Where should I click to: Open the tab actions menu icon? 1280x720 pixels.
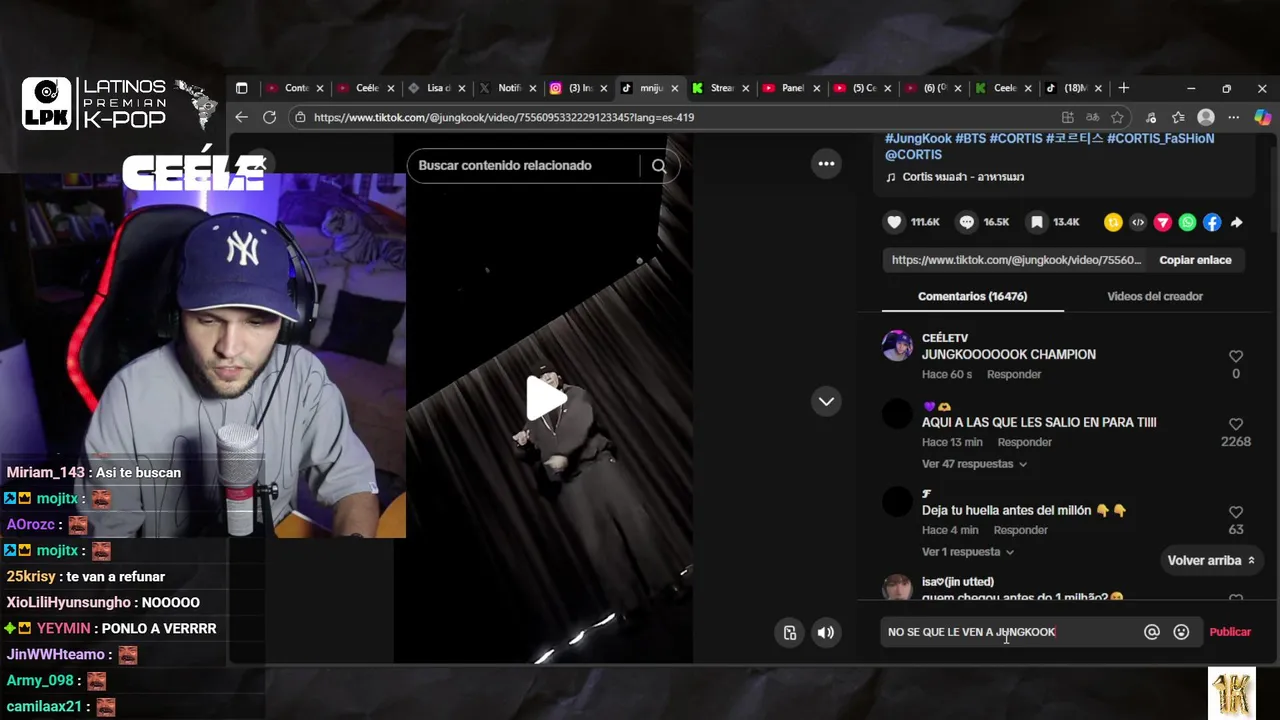pos(241,88)
